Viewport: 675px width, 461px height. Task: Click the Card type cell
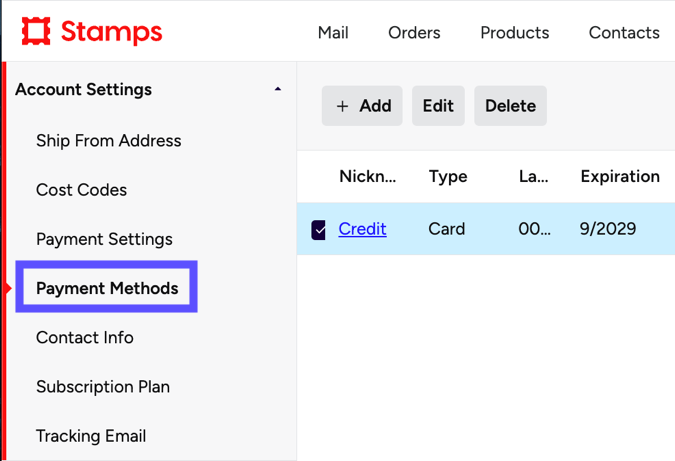tap(446, 229)
